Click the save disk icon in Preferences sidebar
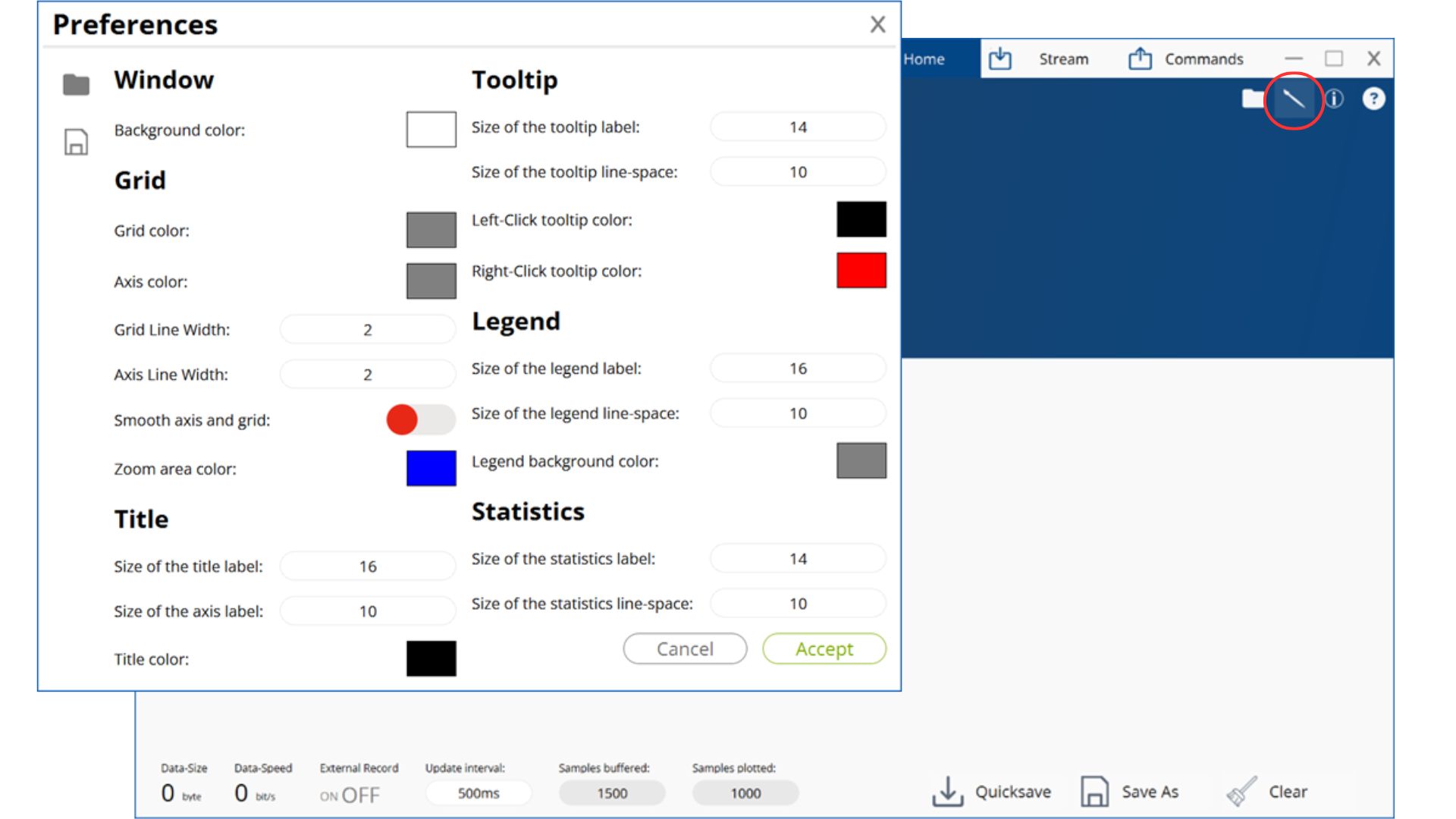 76,142
